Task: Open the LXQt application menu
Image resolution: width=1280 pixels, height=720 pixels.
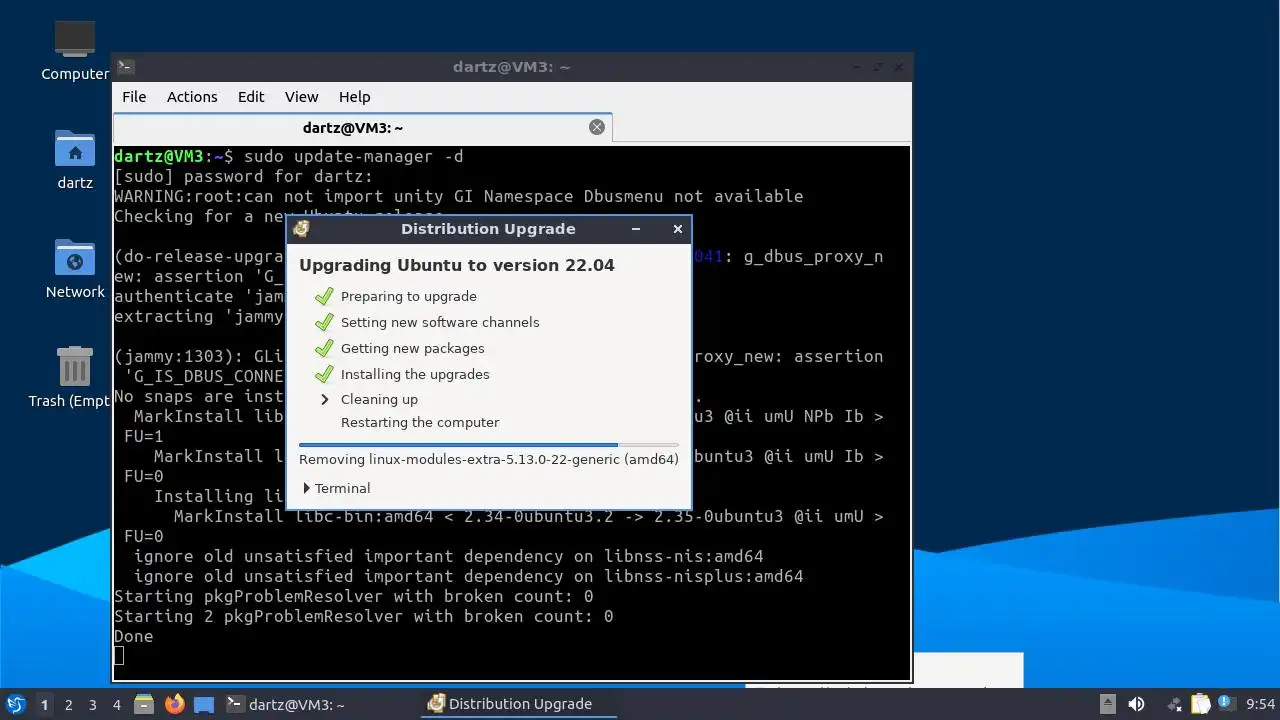Action: point(15,704)
